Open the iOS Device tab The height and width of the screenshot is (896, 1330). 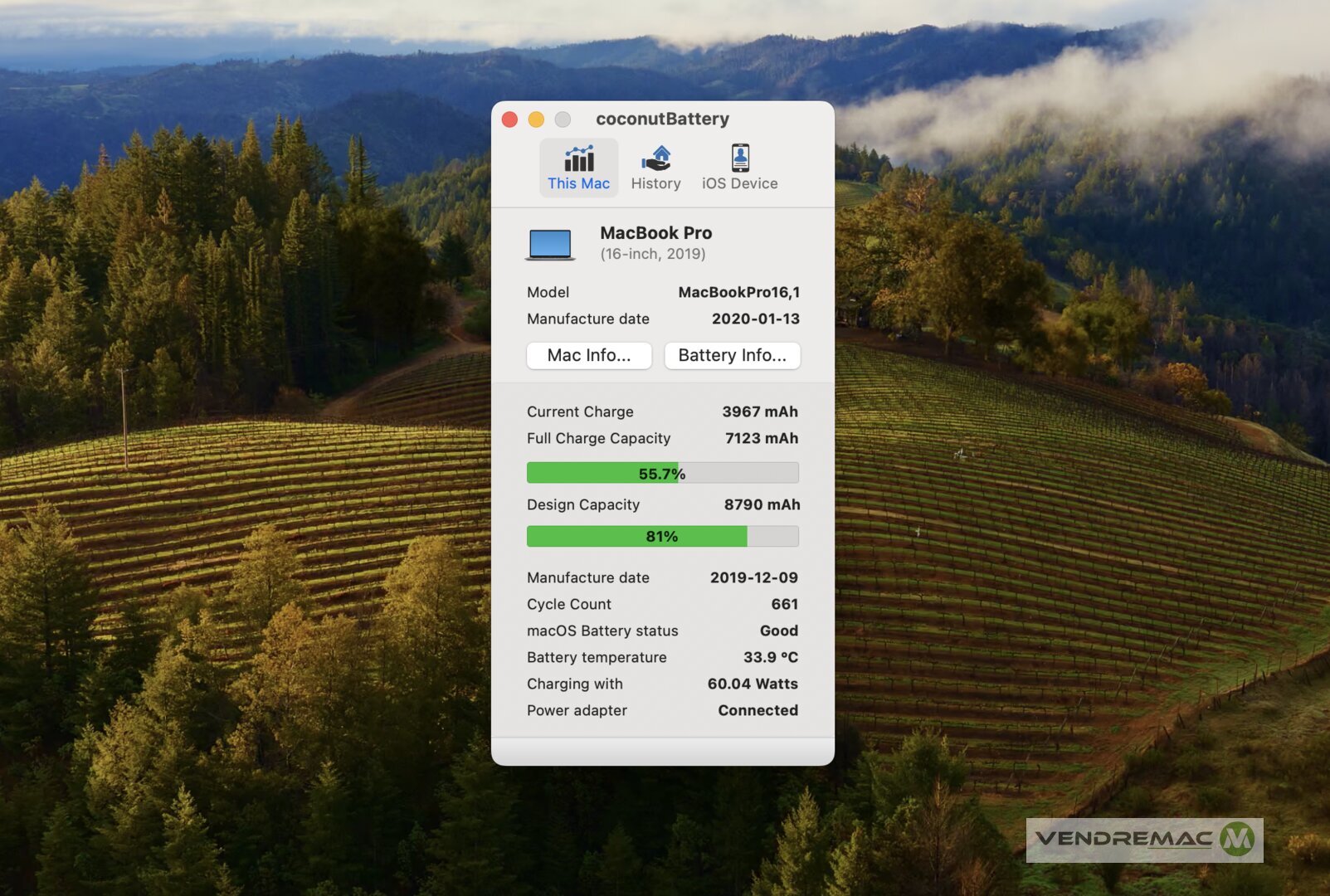tap(739, 168)
